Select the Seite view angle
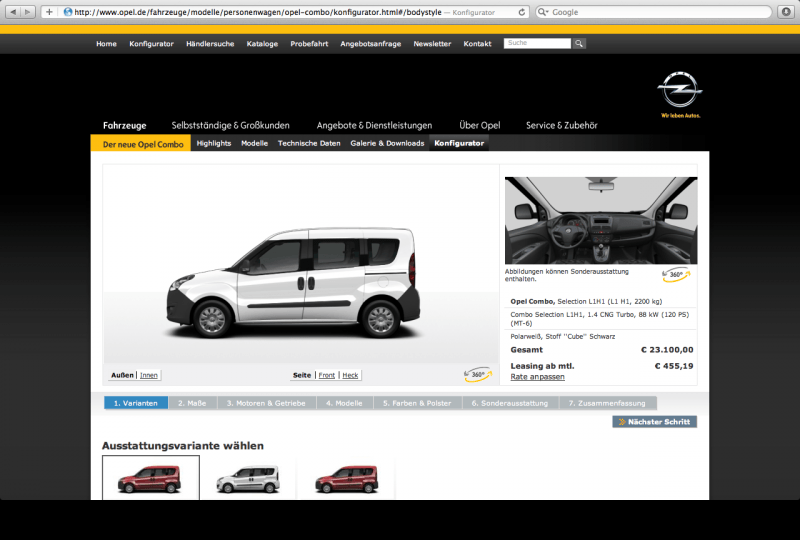The image size is (800, 540). (302, 375)
